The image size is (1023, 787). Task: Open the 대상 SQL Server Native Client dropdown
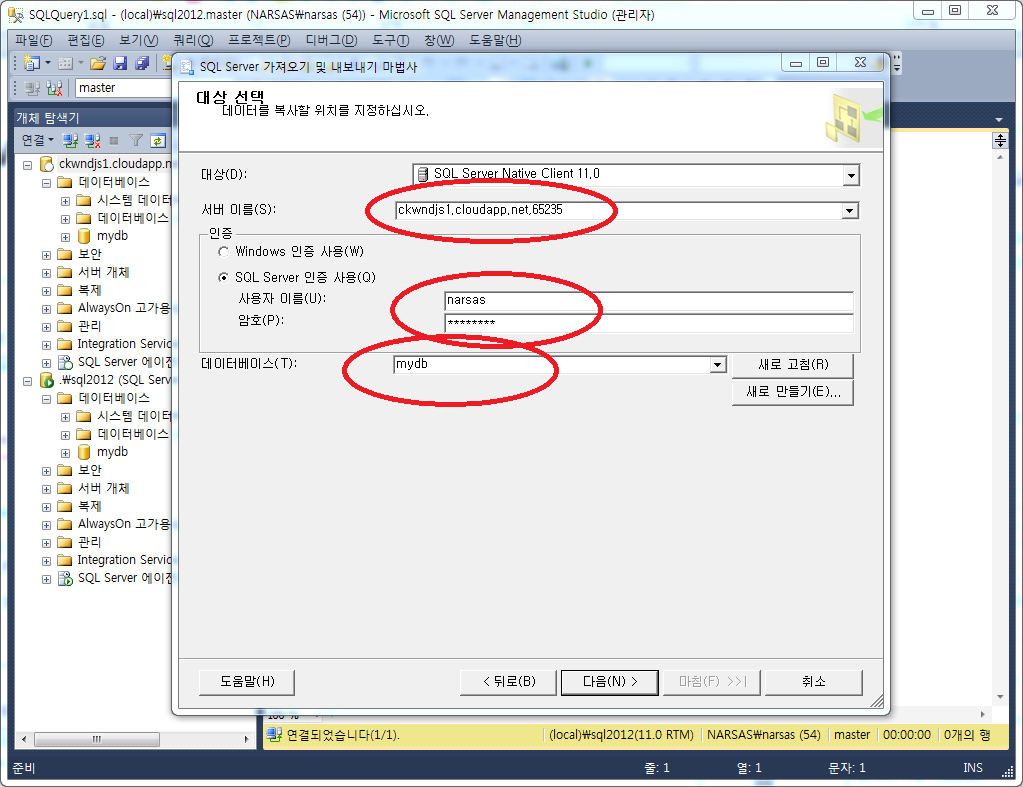[851, 175]
